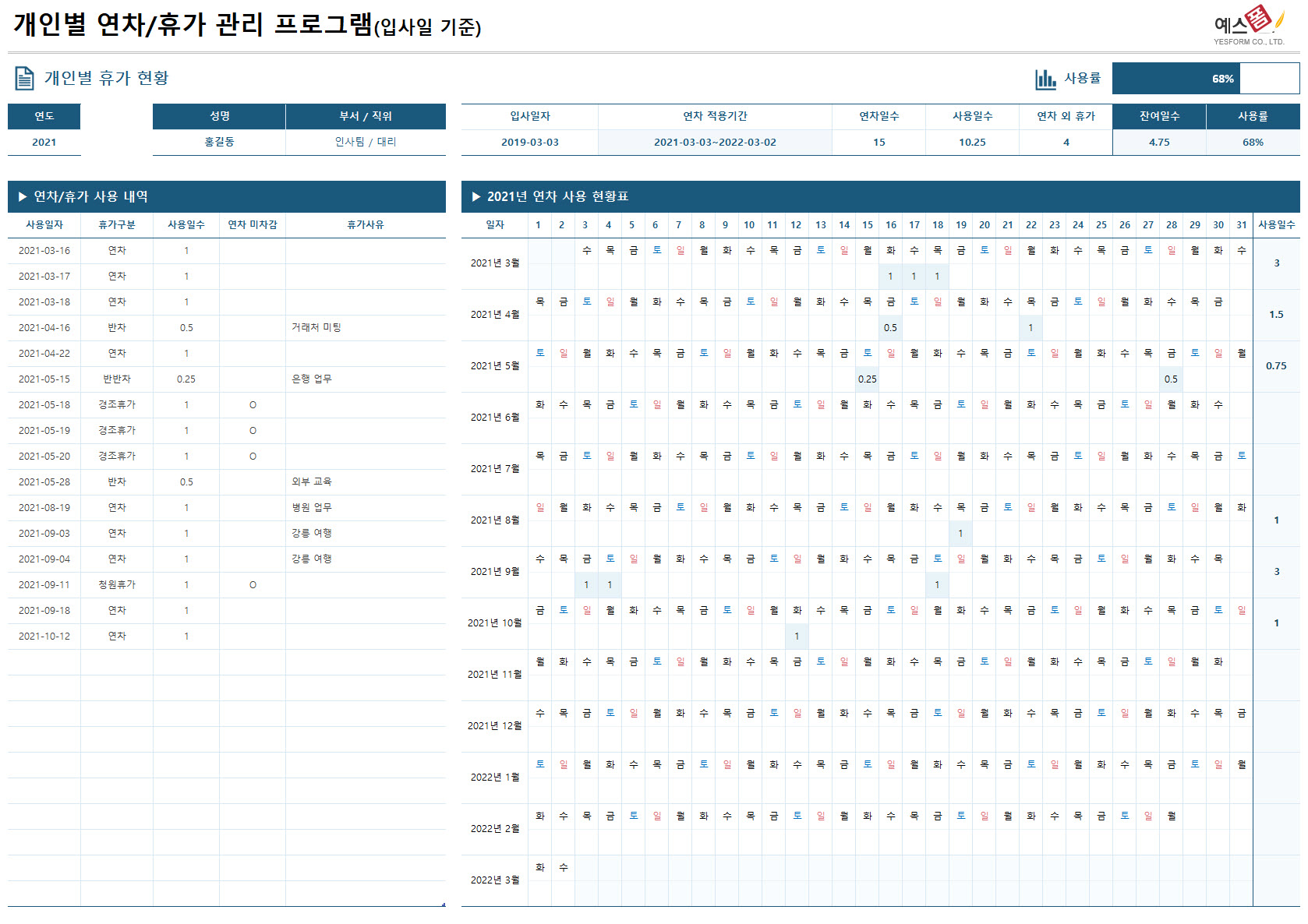Image resolution: width=1308 pixels, height=924 pixels.
Task: Select the usage date 2021-03-16
Action: (x=44, y=251)
